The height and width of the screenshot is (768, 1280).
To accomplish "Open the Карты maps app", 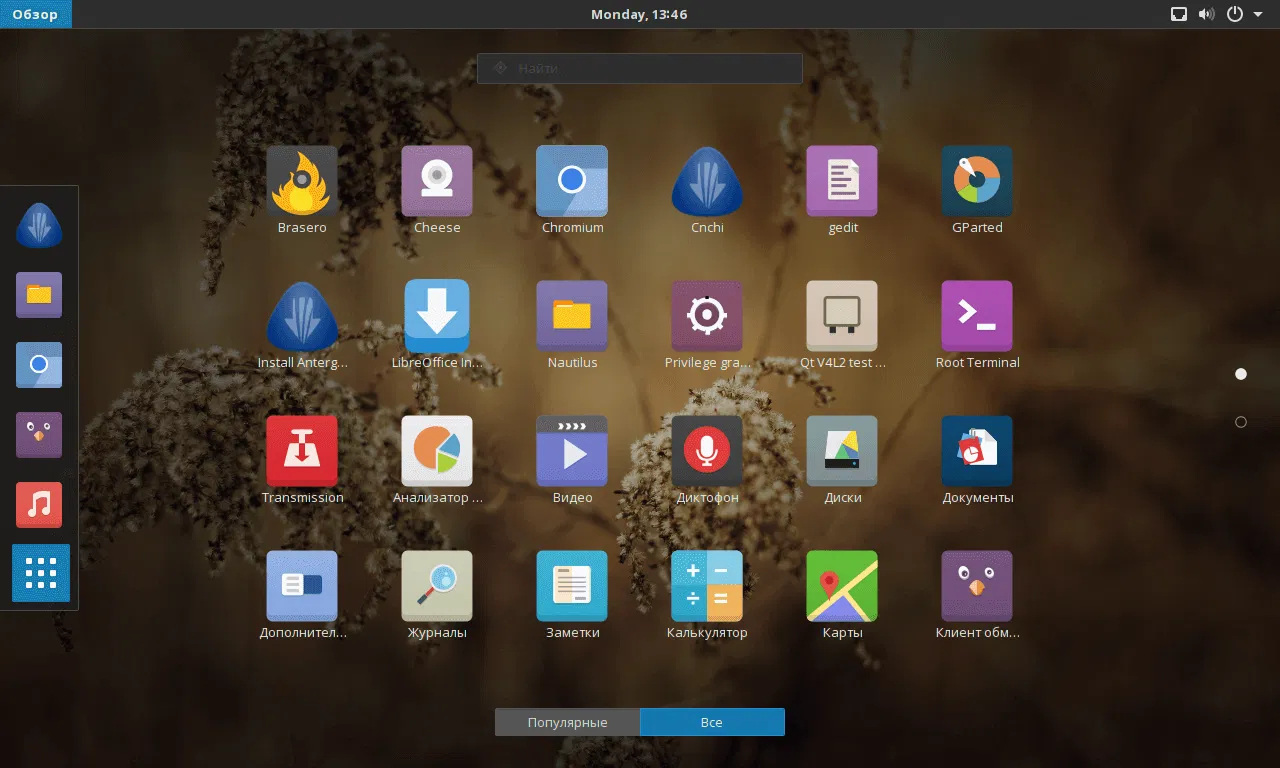I will (x=842, y=586).
